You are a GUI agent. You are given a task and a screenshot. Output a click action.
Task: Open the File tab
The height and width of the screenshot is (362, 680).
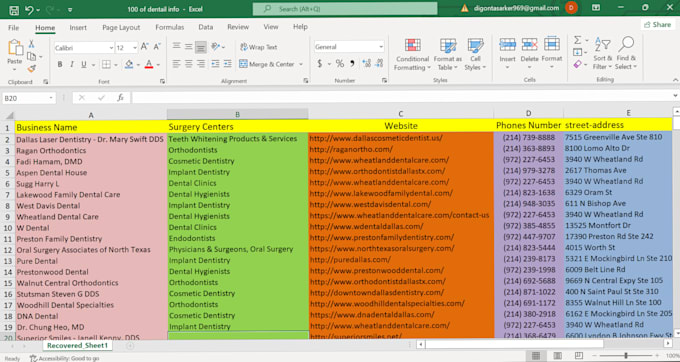[13, 27]
